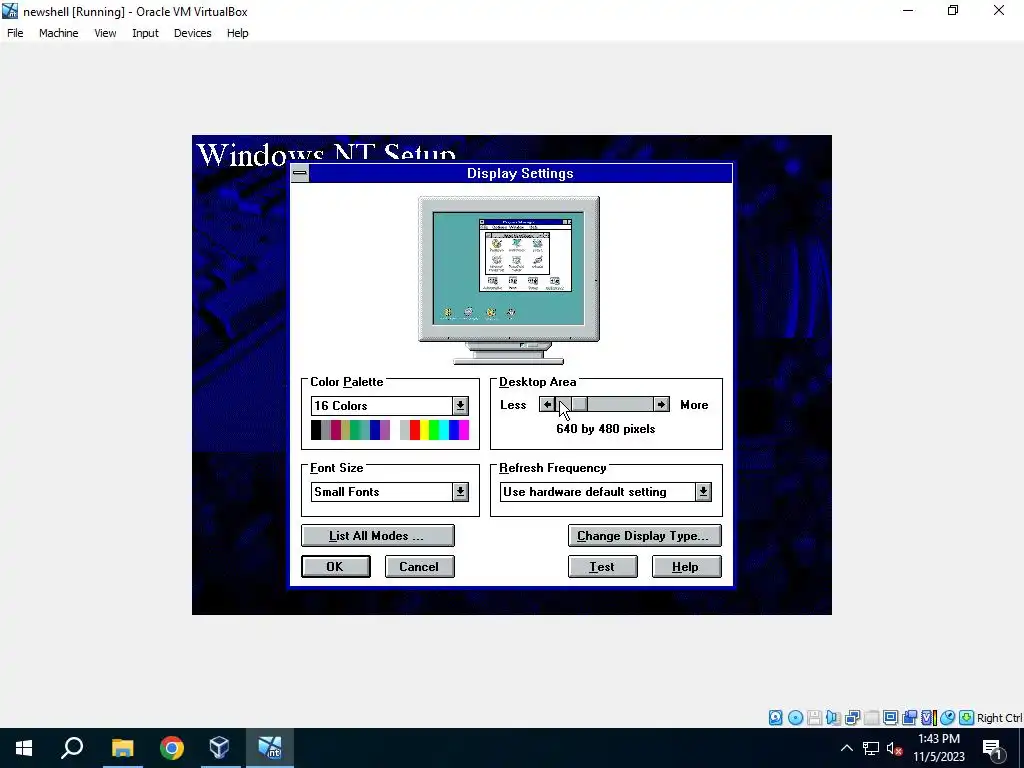Open Help for Display Settings

click(686, 567)
